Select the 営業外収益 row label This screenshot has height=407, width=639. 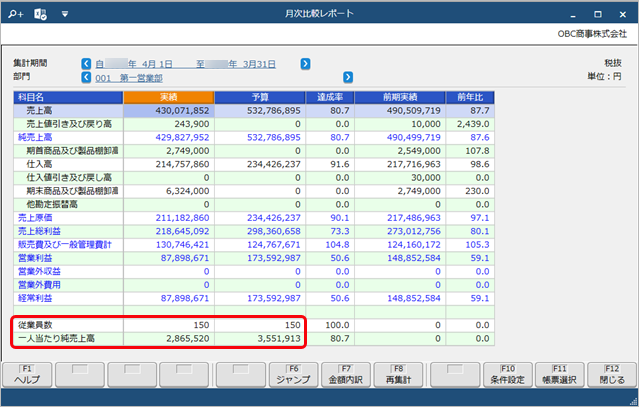point(39,271)
